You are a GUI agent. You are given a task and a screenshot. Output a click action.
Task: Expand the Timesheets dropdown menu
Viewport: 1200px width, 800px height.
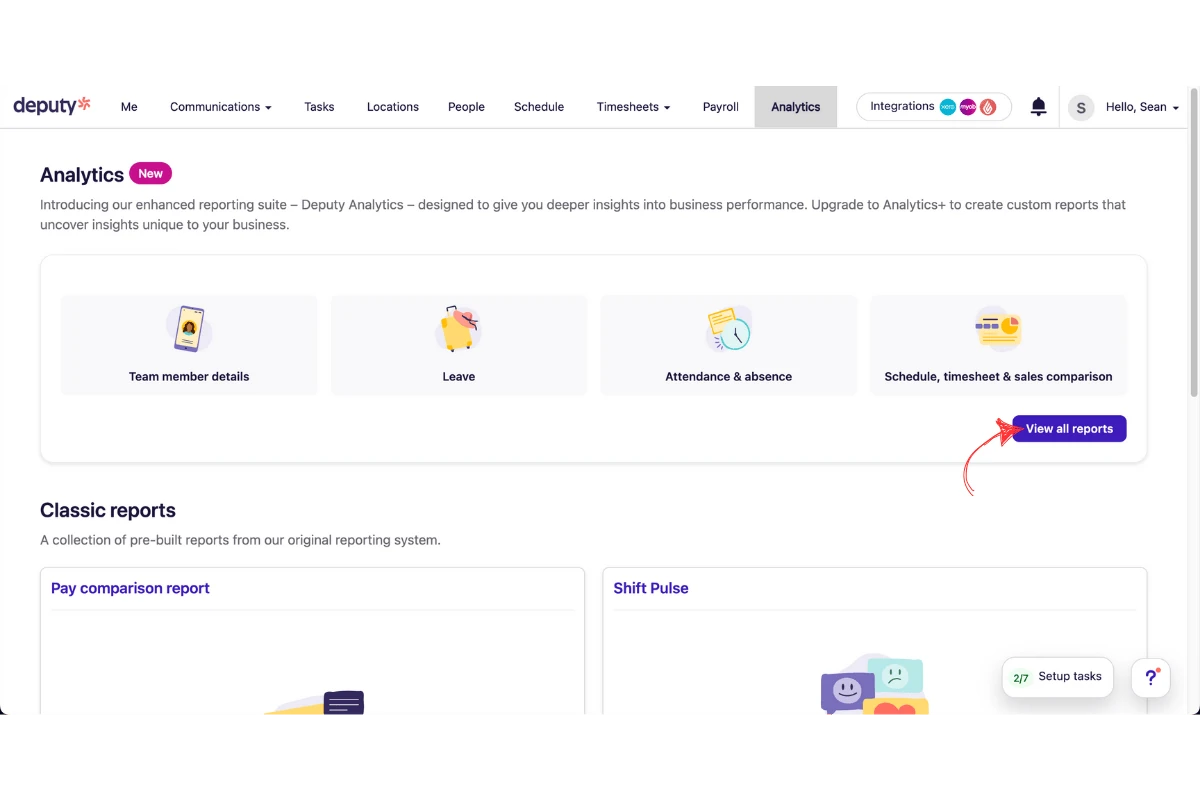click(x=633, y=107)
